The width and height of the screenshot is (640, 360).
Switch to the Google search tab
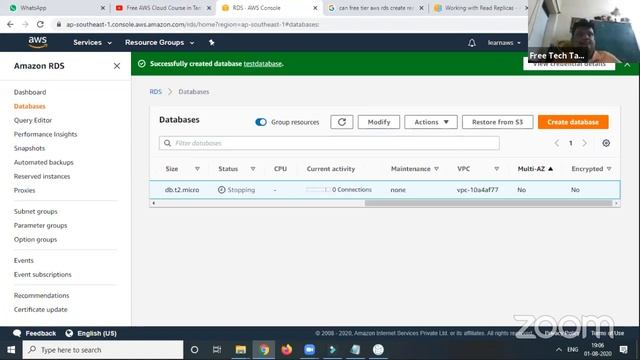coord(376,8)
